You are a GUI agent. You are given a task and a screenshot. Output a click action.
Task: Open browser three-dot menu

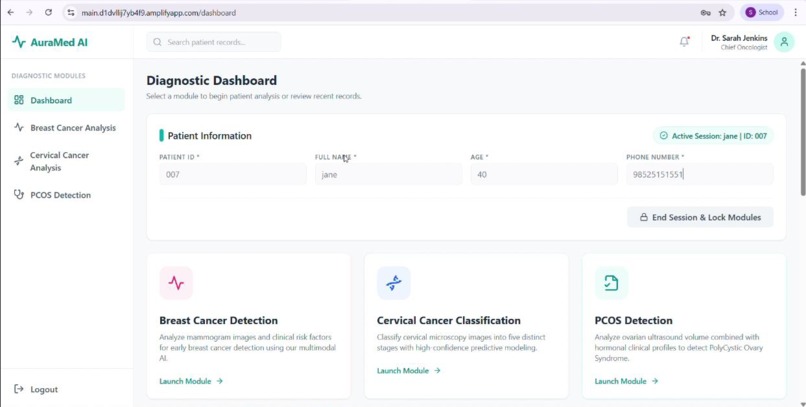(796, 12)
